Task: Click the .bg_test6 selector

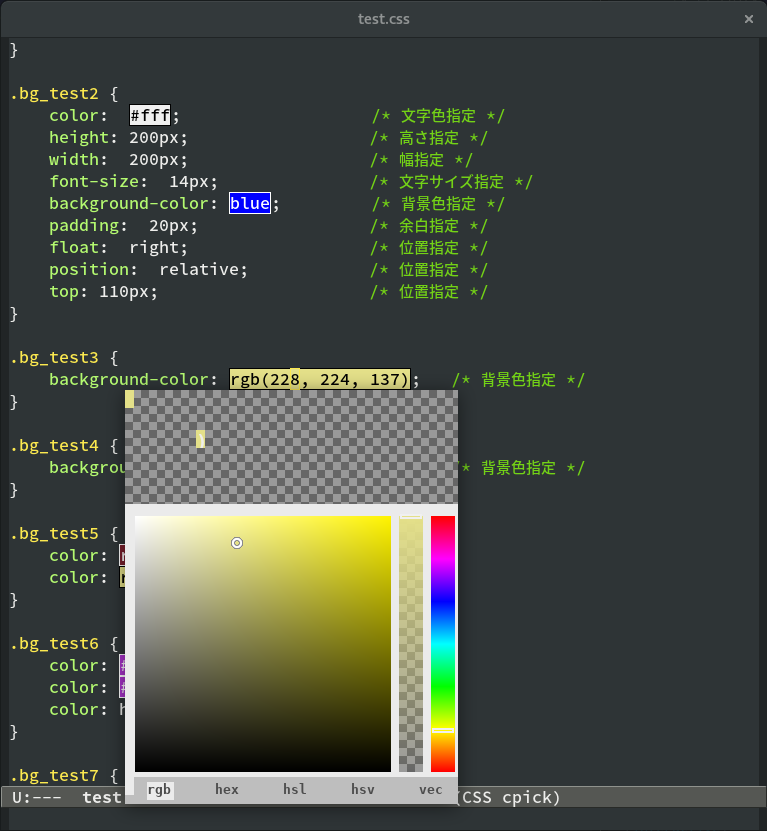Action: tap(54, 643)
